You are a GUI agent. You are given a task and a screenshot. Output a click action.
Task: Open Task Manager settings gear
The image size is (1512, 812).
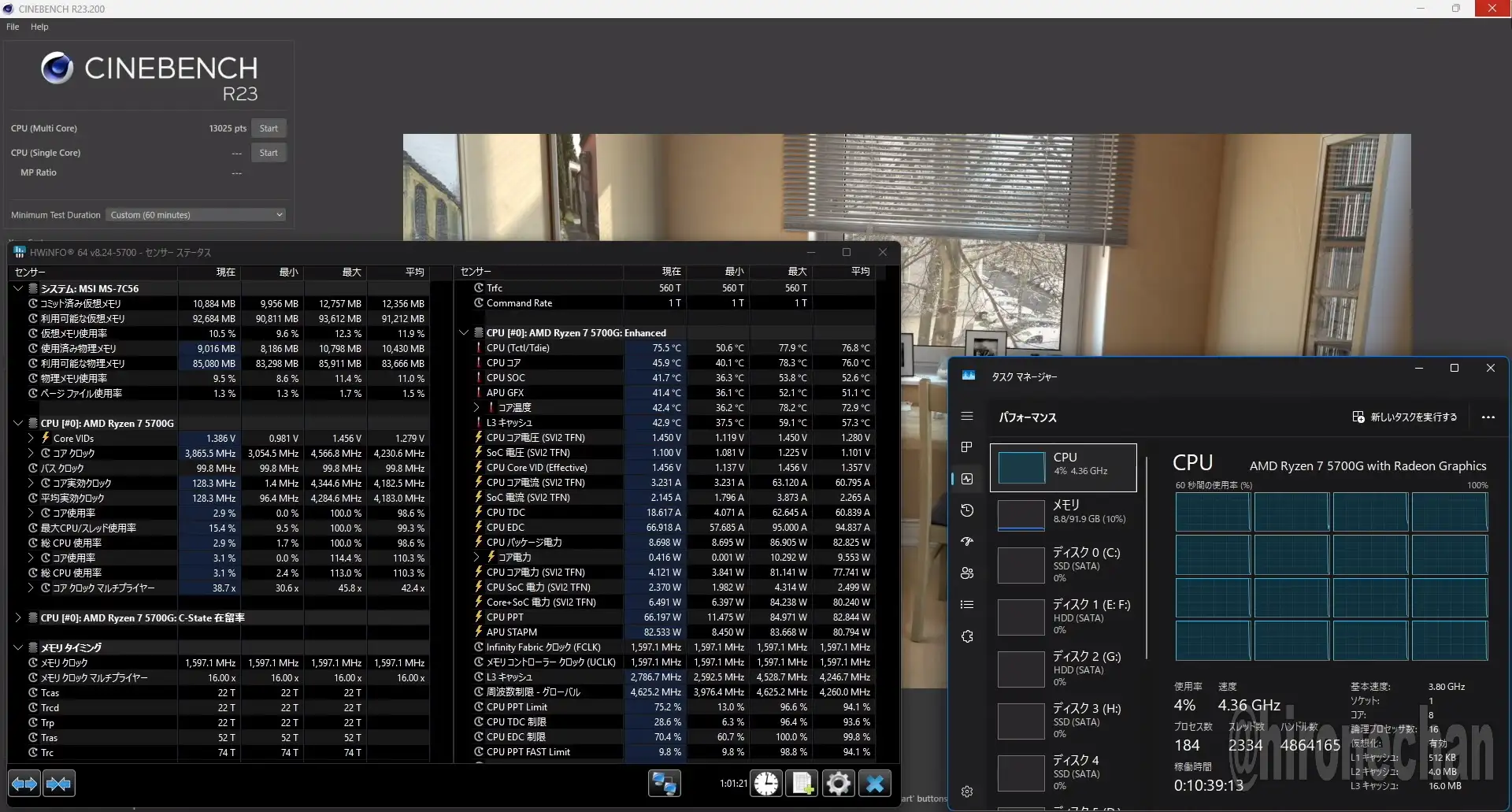click(967, 792)
